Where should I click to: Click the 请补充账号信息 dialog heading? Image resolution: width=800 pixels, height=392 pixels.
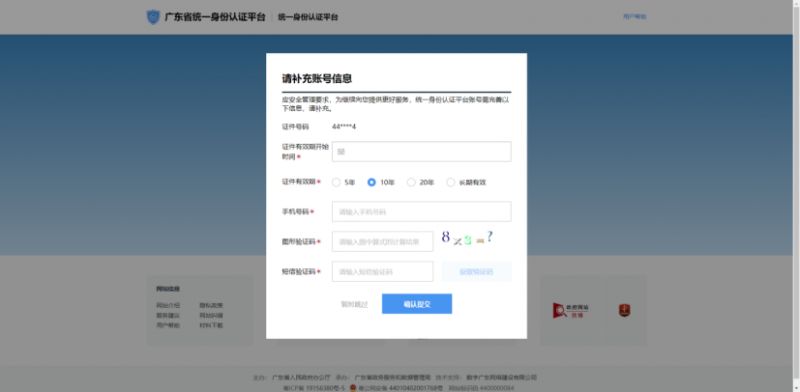(x=317, y=79)
